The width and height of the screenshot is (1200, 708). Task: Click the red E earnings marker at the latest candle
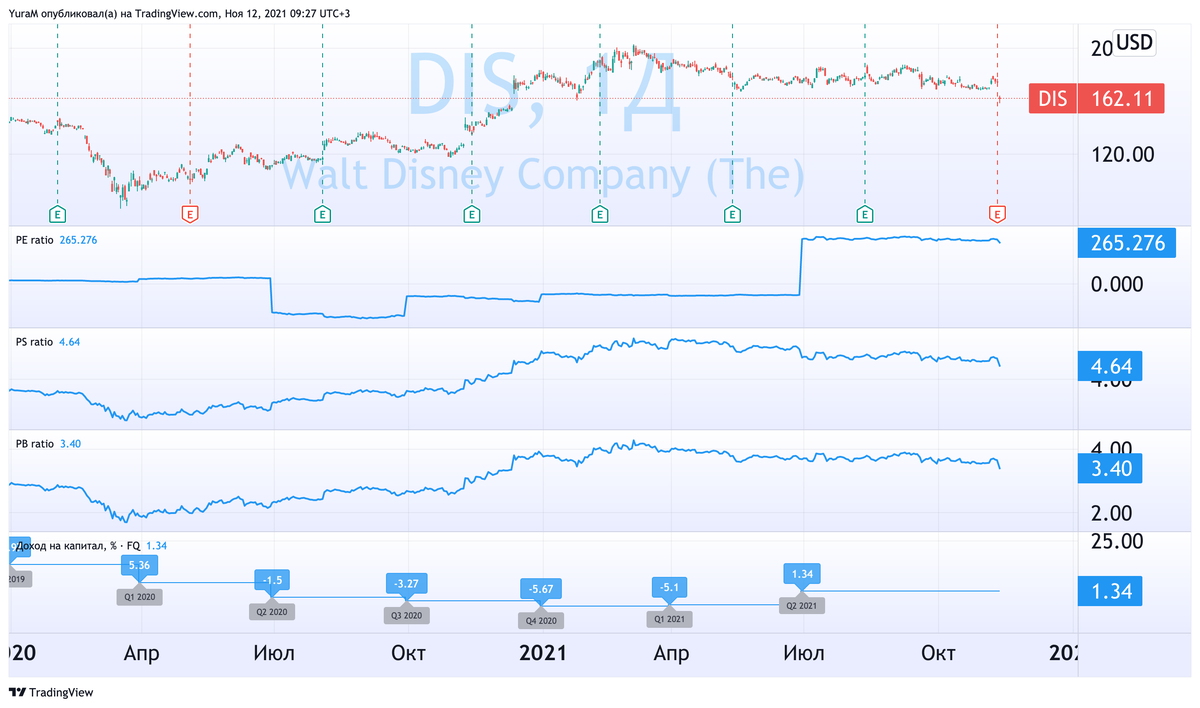997,213
